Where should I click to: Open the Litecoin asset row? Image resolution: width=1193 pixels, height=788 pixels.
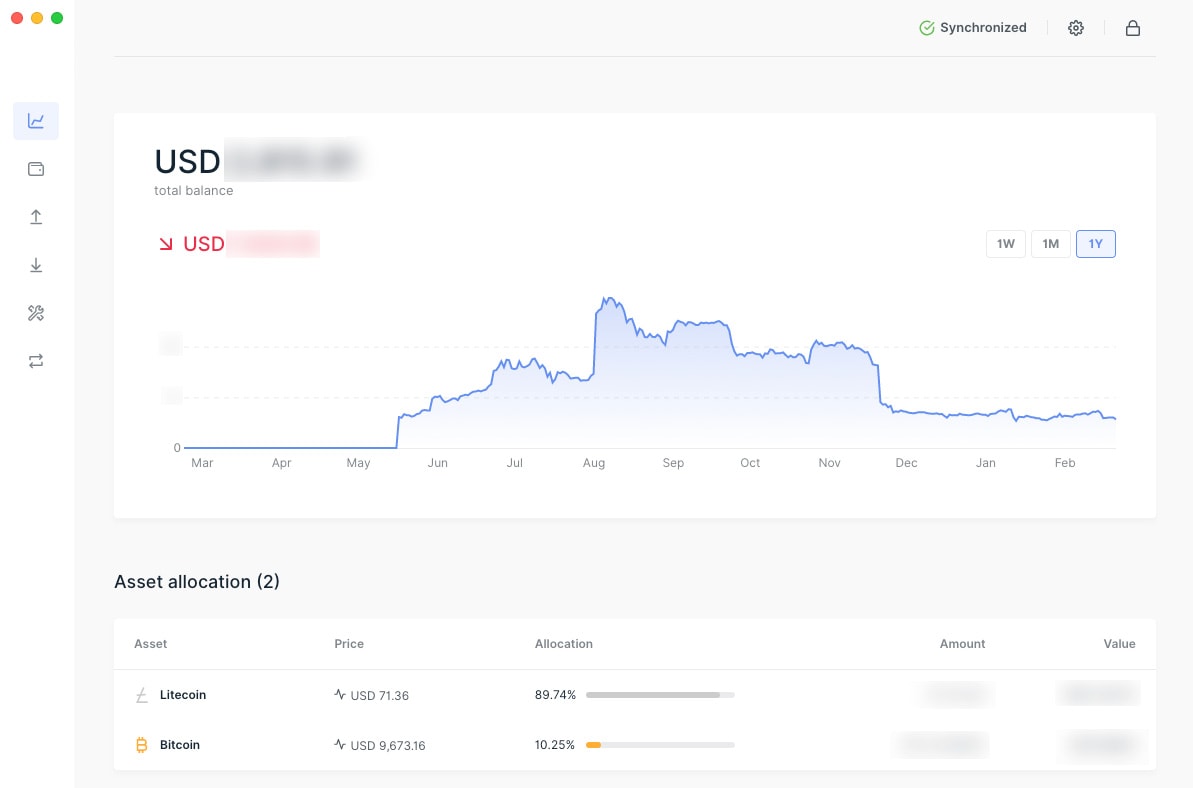click(183, 695)
